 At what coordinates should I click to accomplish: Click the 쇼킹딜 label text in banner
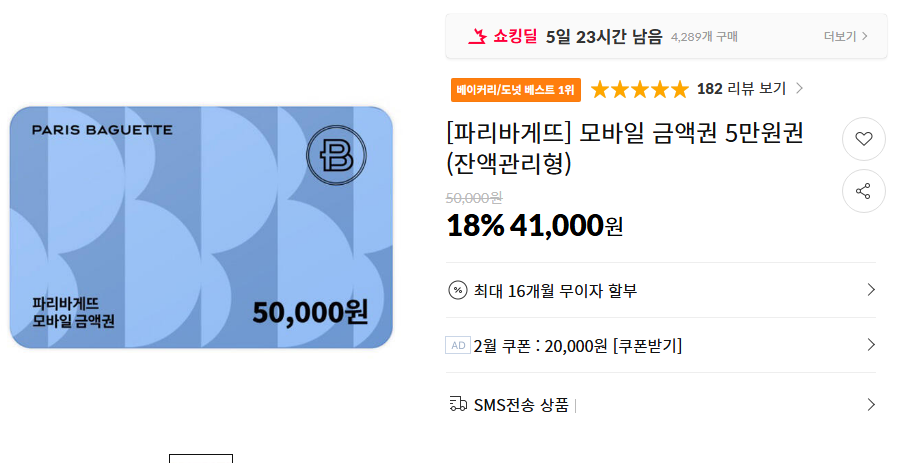coord(516,37)
